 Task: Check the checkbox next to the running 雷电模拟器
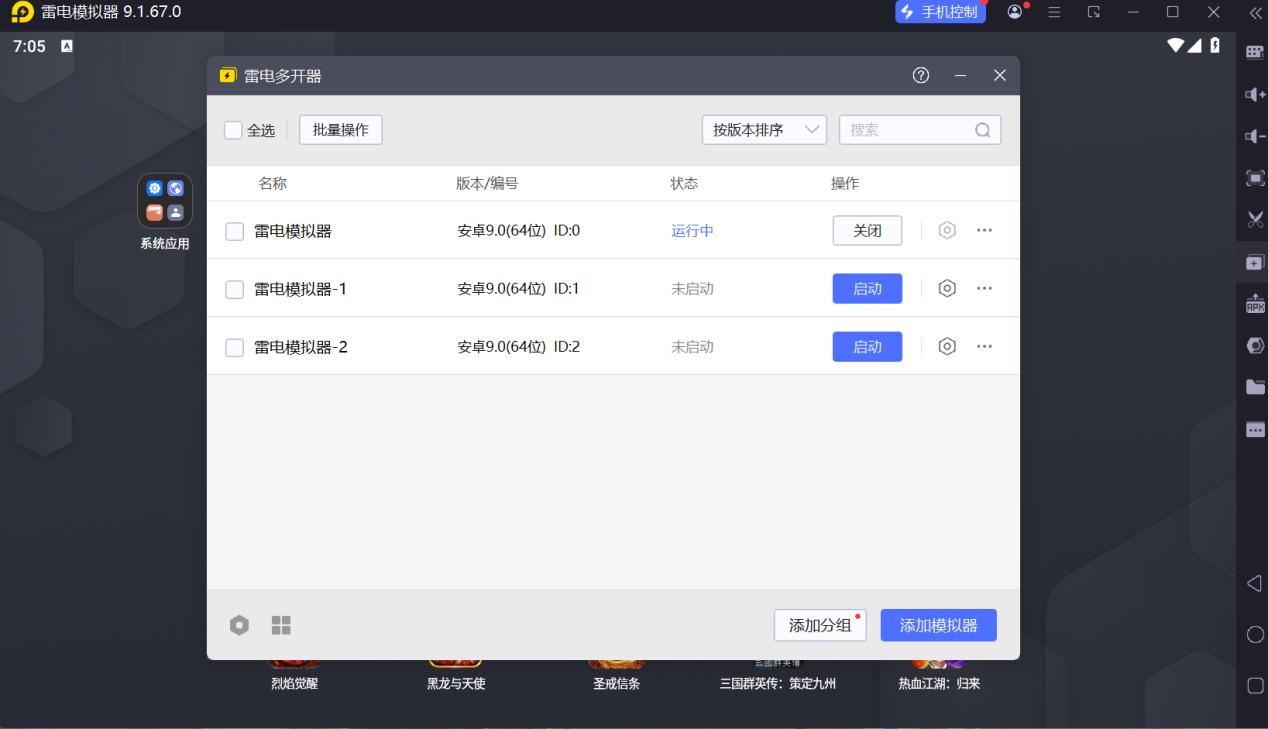[x=234, y=230]
